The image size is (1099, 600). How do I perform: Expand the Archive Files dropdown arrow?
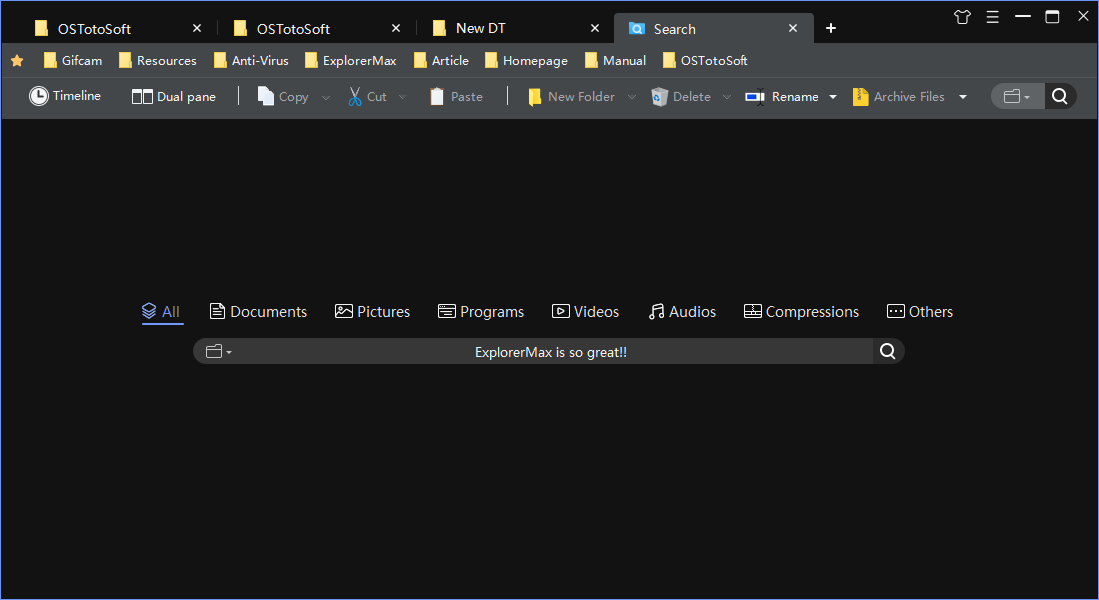point(963,97)
